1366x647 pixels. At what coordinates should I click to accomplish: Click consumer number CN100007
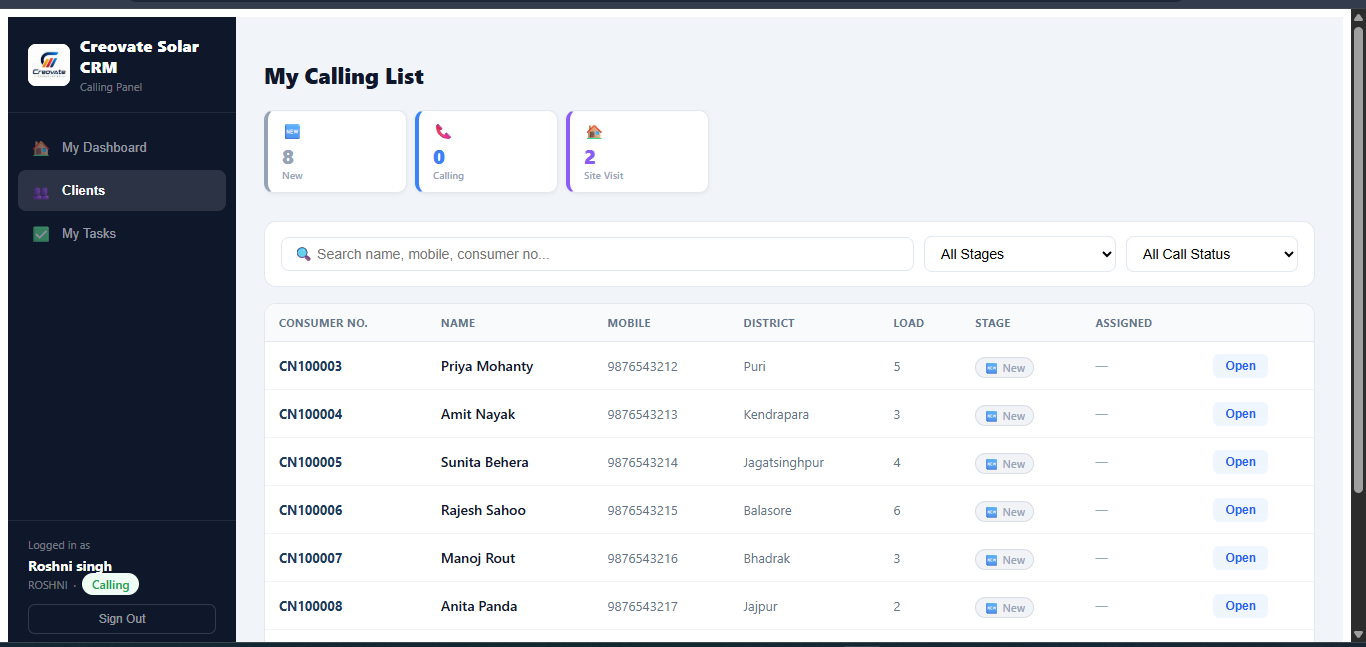pos(310,558)
